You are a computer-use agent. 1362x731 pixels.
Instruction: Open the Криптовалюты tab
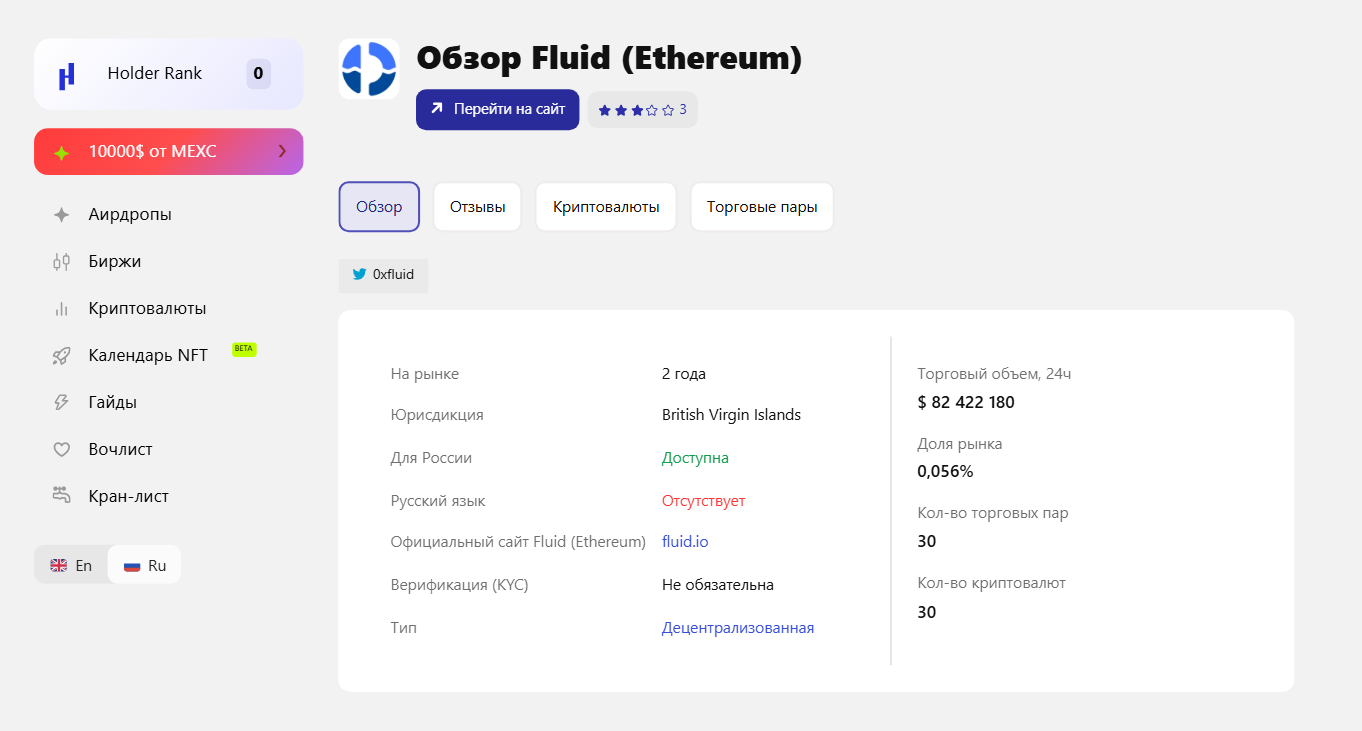coord(606,207)
